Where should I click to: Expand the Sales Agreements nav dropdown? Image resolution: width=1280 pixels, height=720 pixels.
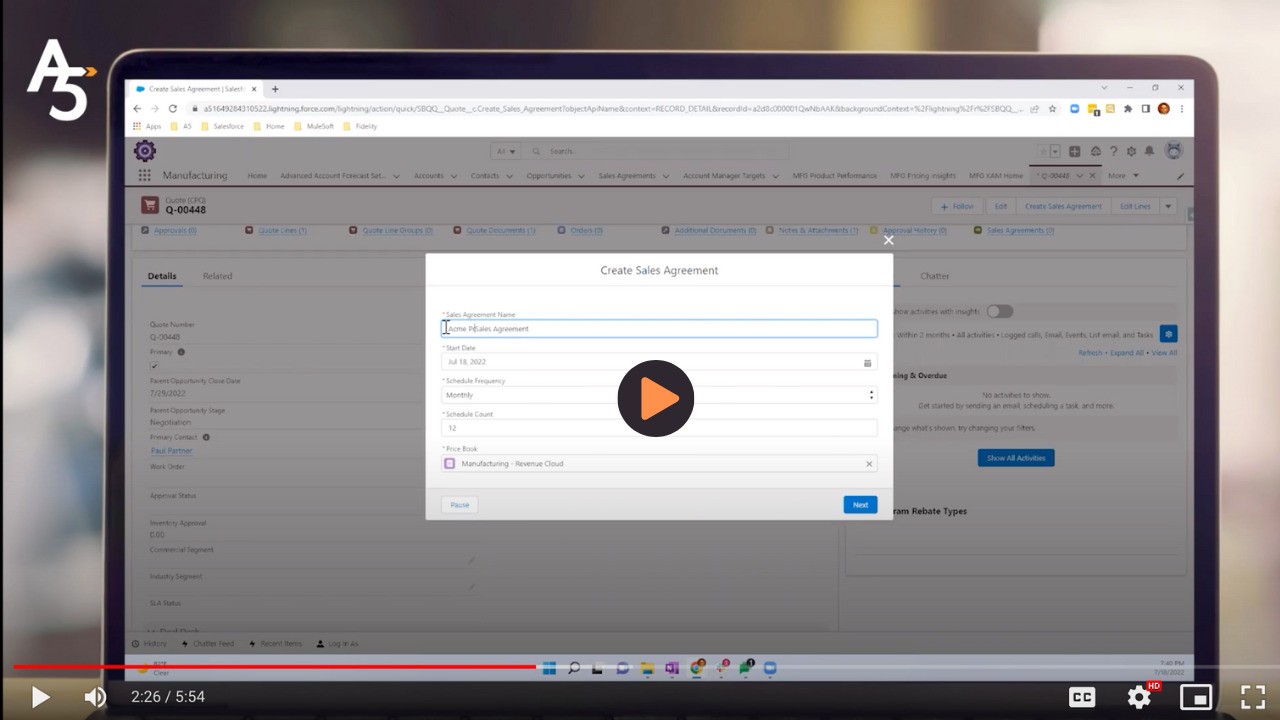(x=664, y=177)
